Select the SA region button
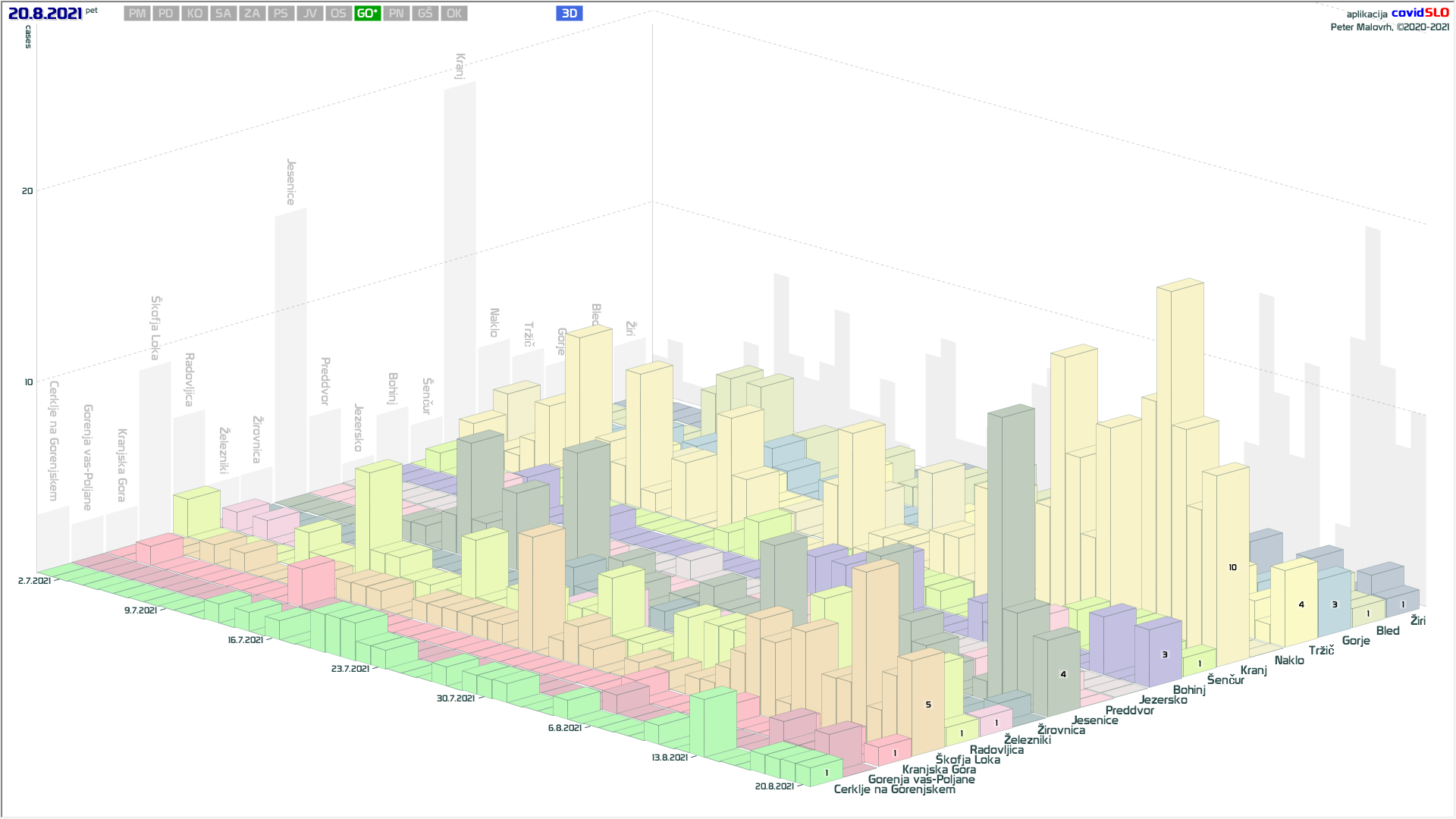This screenshot has height=819, width=1456. point(223,14)
